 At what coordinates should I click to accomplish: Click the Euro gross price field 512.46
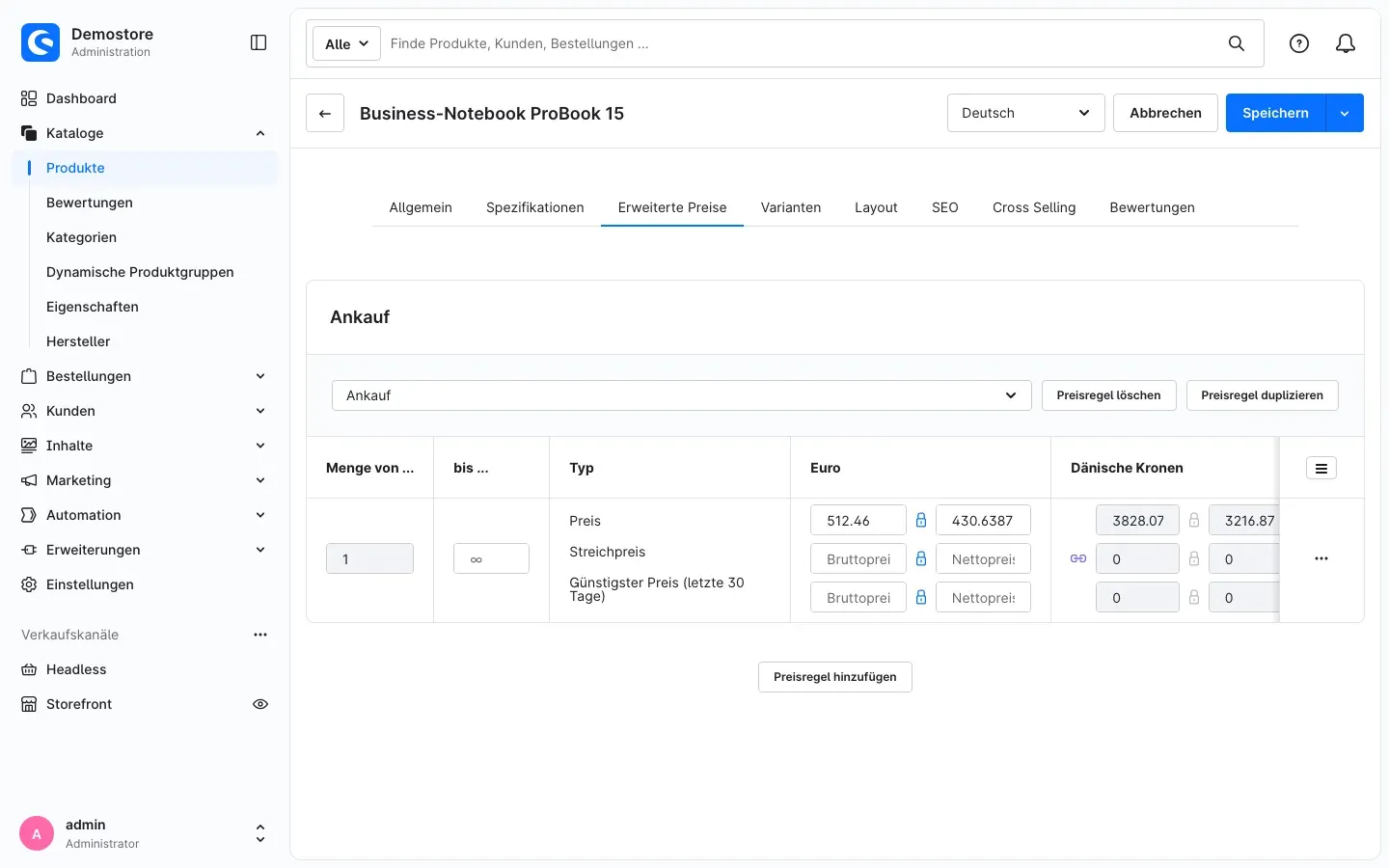pos(858,520)
